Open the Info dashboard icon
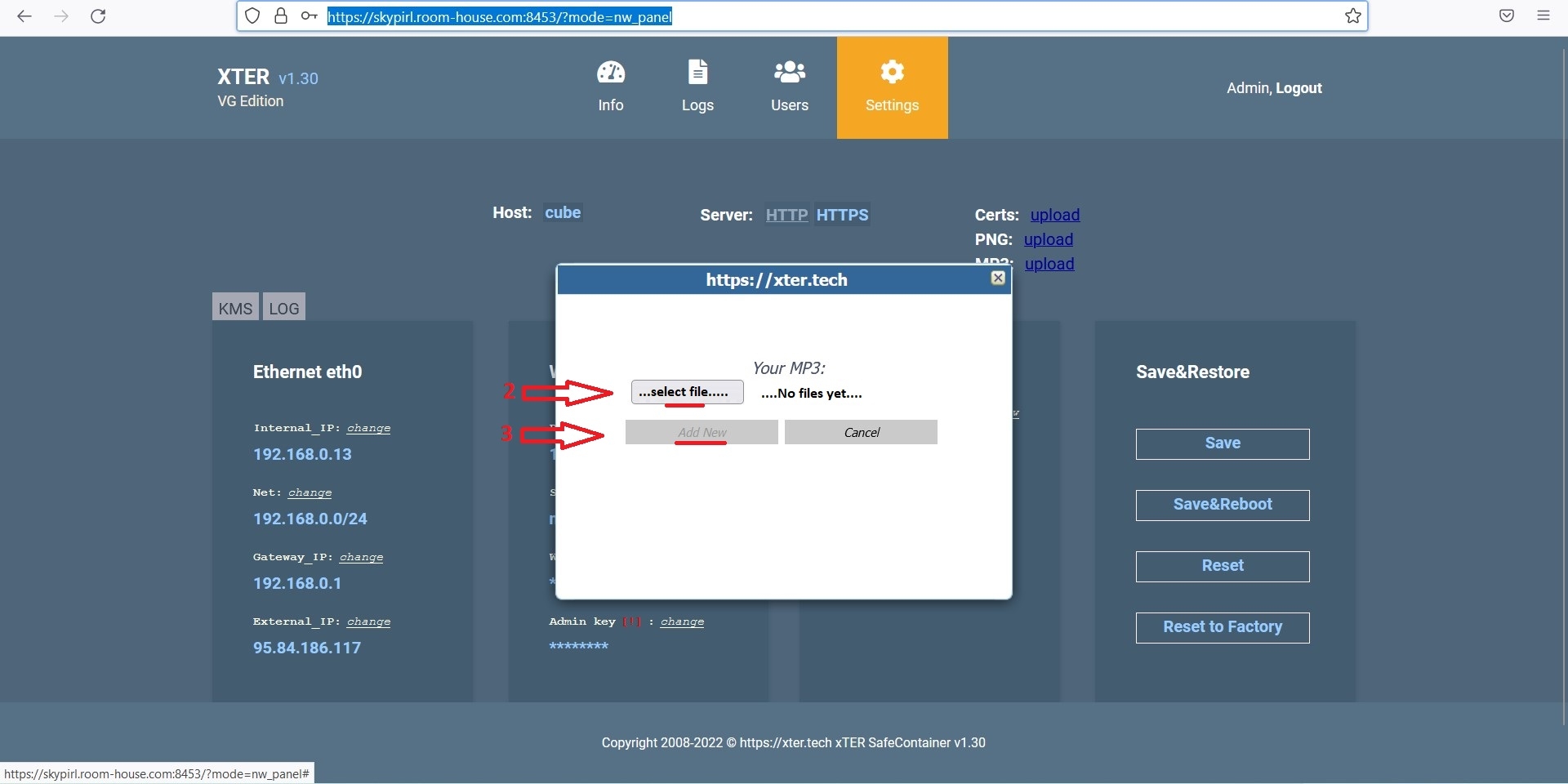Screen dimensions: 1568x784 coord(610,73)
